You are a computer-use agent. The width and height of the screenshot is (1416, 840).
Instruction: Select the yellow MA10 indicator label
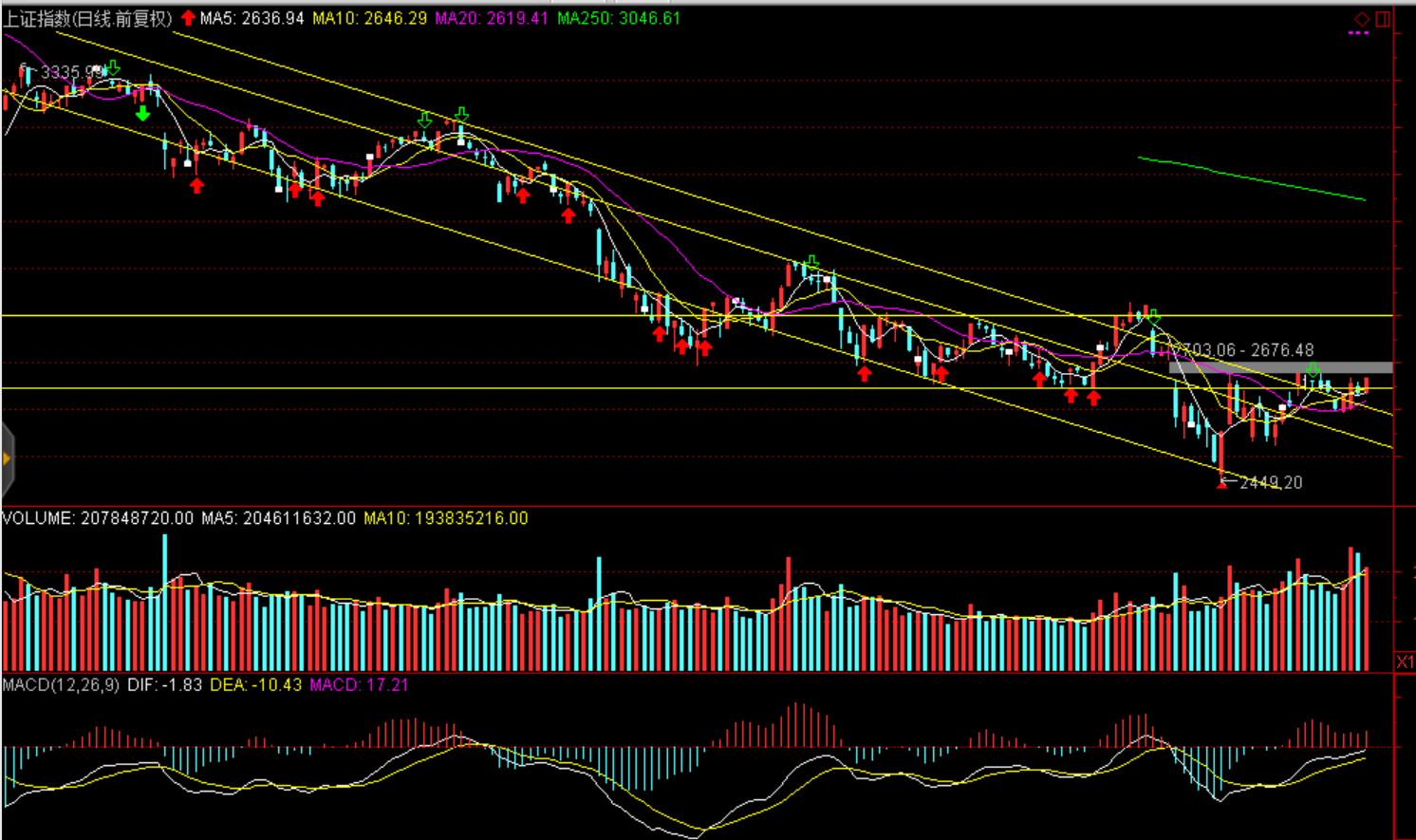click(x=369, y=18)
